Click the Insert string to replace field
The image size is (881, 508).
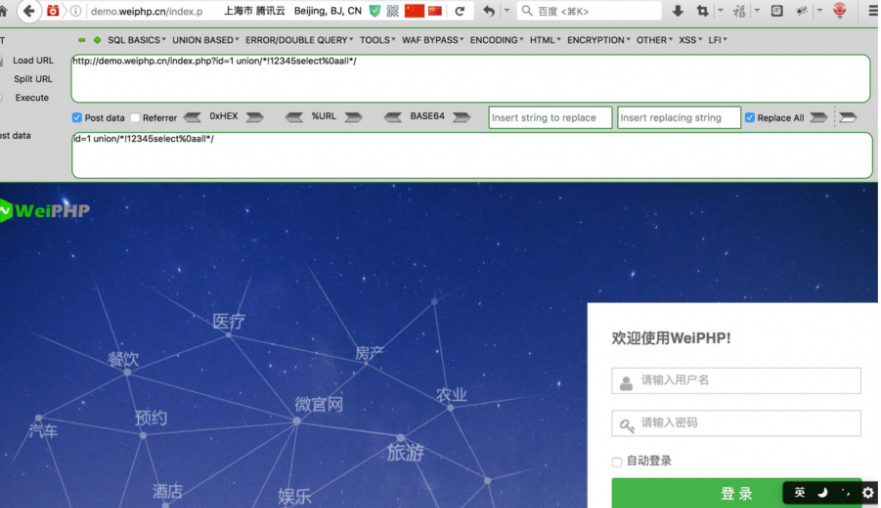point(550,117)
